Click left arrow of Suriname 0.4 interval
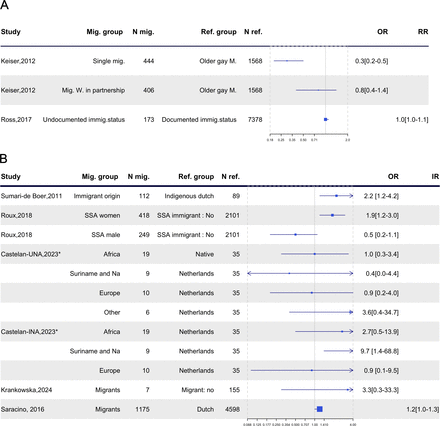The height and width of the screenshot is (426, 440). 249,273
